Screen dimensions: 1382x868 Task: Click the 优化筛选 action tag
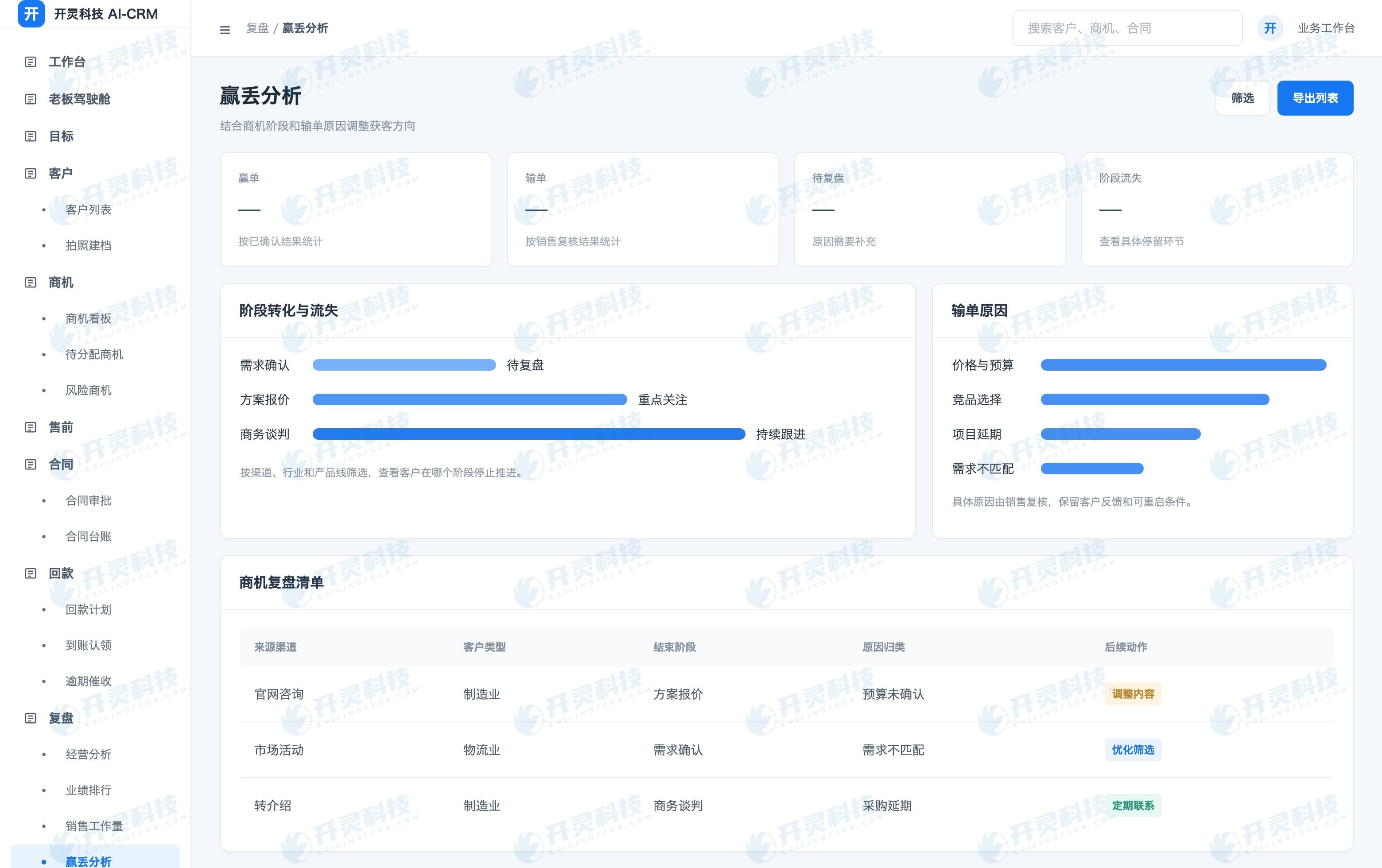1133,750
